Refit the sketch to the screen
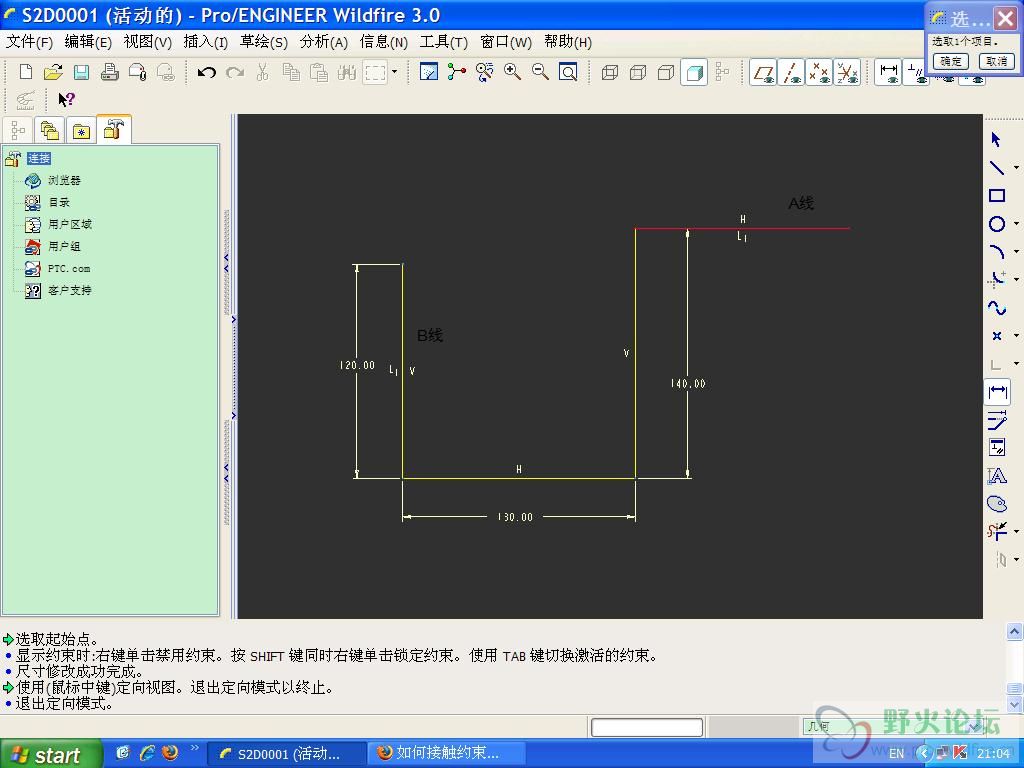This screenshot has height=768, width=1024. (x=568, y=72)
